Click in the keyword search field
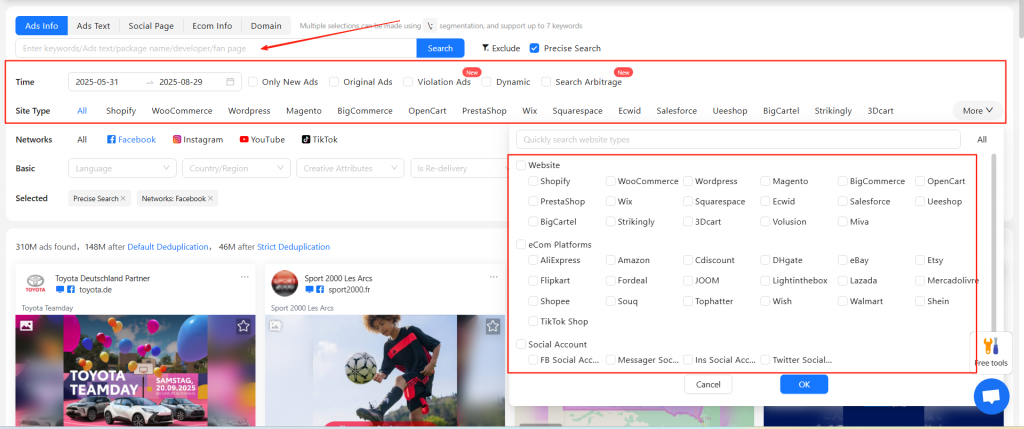The width and height of the screenshot is (1024, 429). tap(215, 48)
